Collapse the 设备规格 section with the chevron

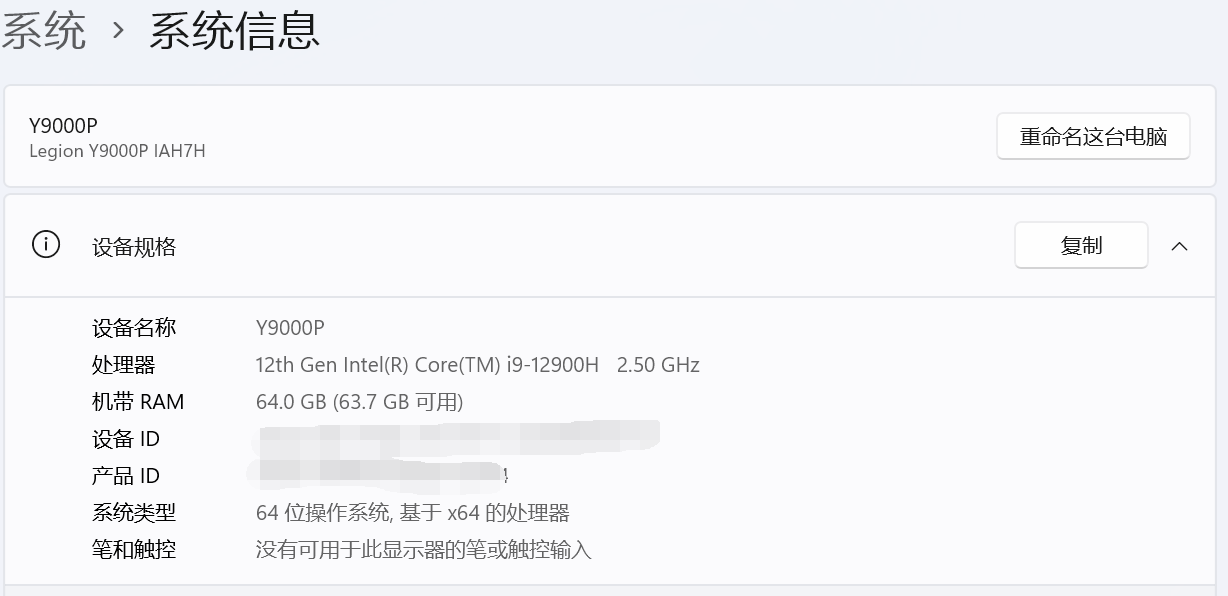[1179, 246]
